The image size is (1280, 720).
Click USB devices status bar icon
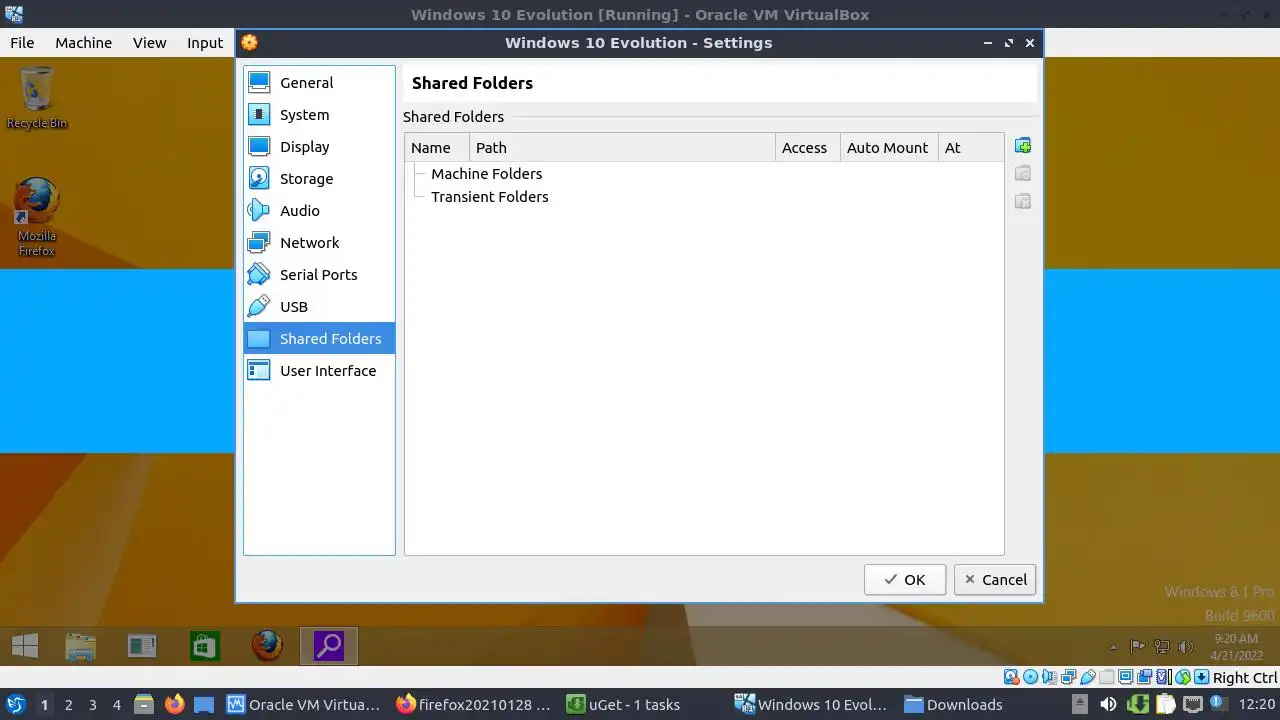click(1088, 677)
